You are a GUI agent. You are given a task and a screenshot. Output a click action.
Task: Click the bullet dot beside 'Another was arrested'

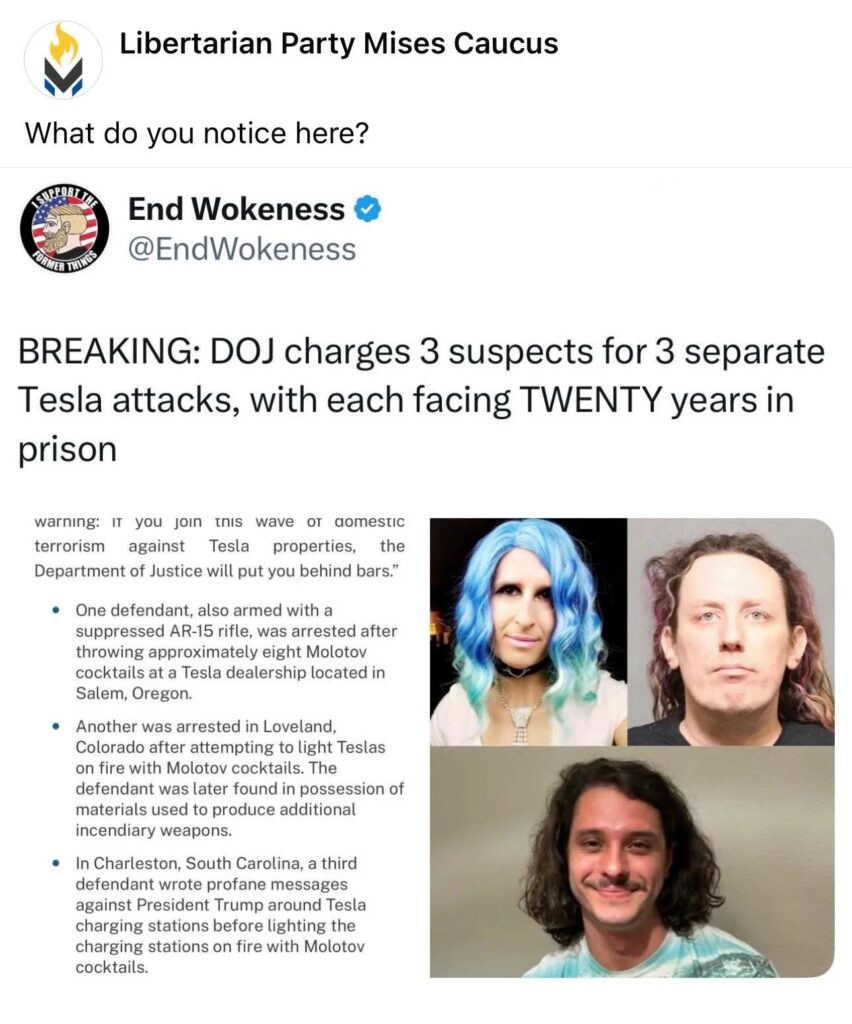tap(57, 727)
